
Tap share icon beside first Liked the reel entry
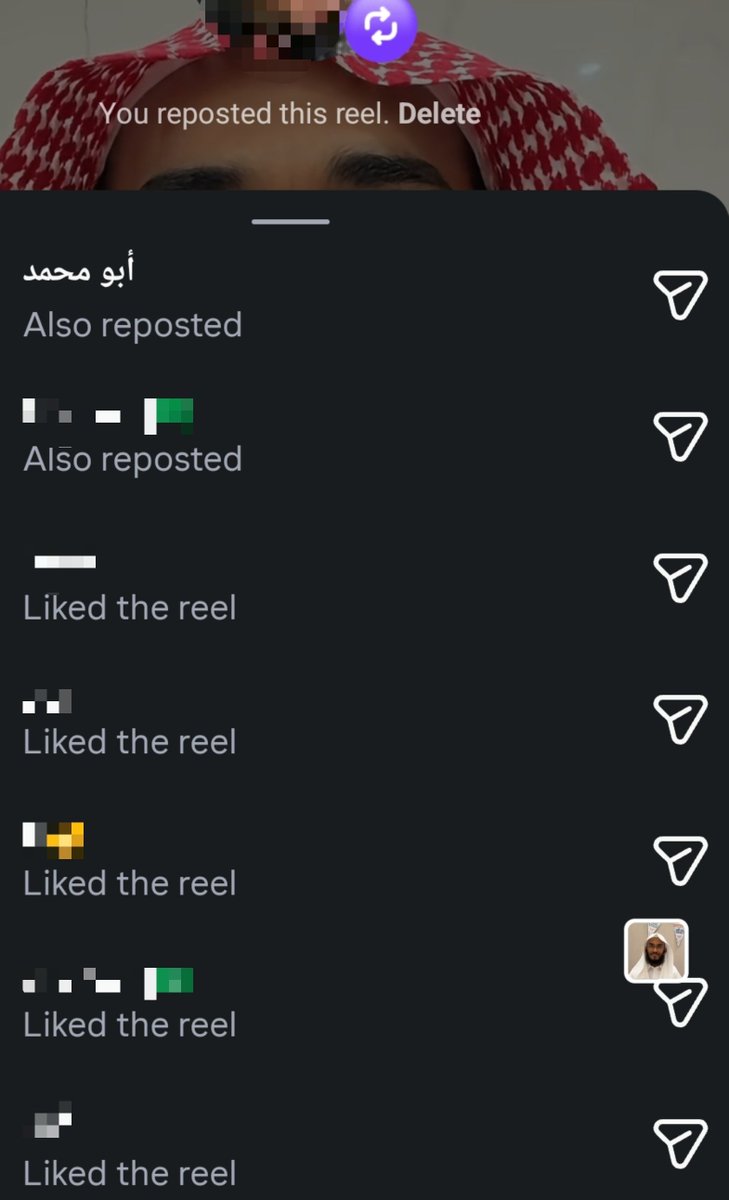point(680,578)
